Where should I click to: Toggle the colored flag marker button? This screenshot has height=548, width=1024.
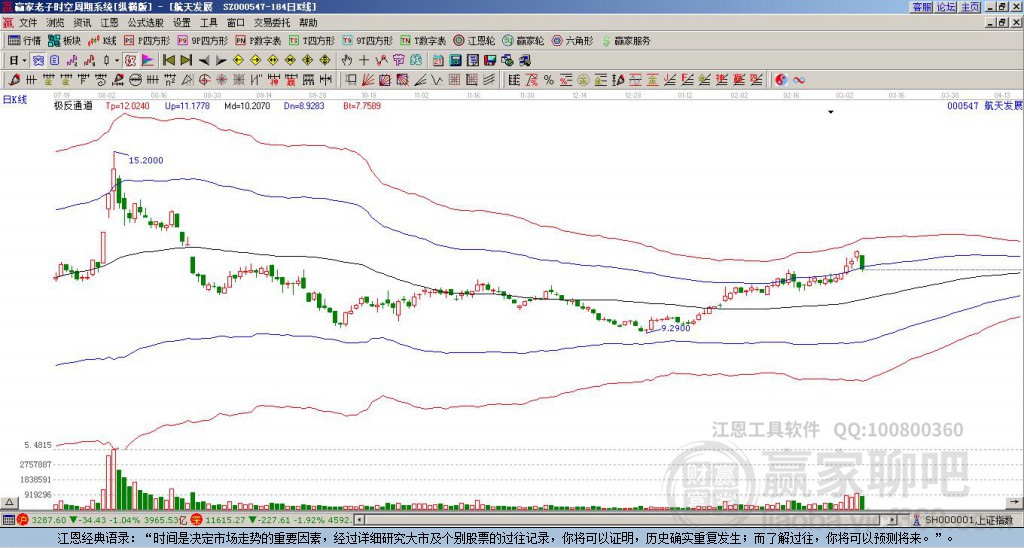point(148,61)
